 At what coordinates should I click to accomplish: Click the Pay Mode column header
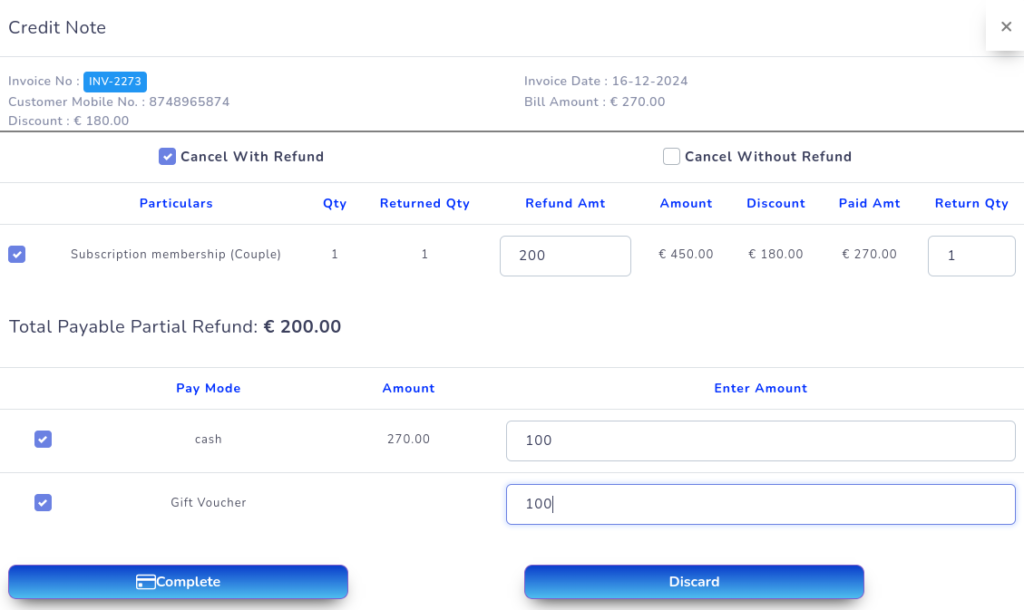point(208,388)
